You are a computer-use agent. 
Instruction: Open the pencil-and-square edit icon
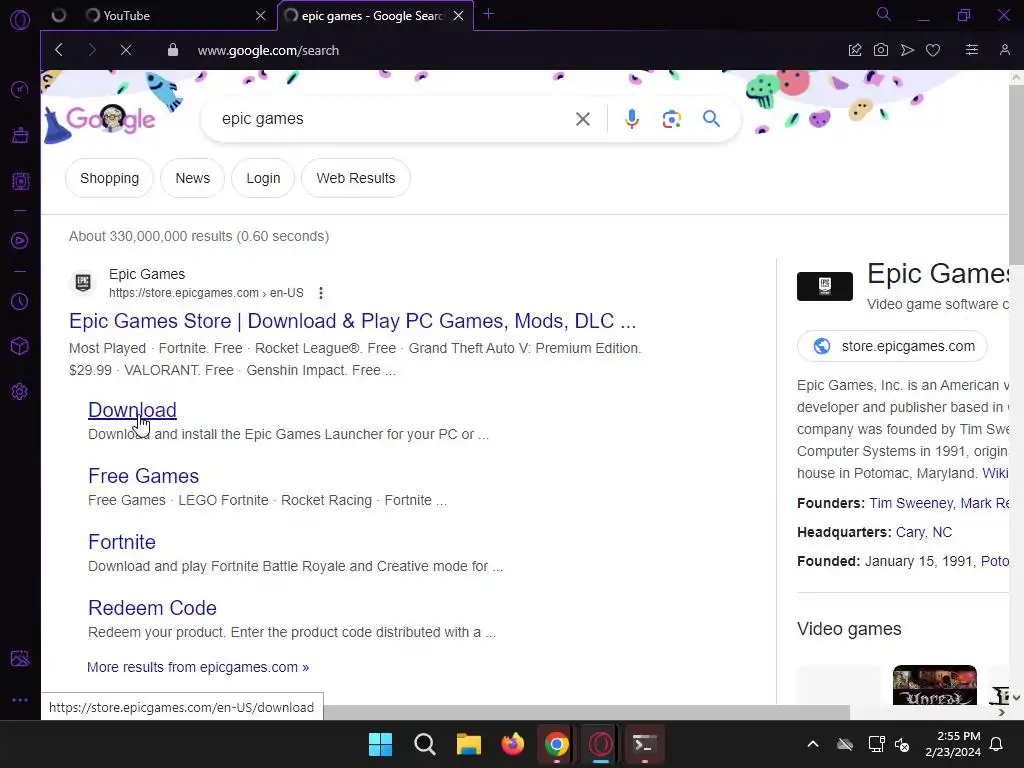click(855, 50)
